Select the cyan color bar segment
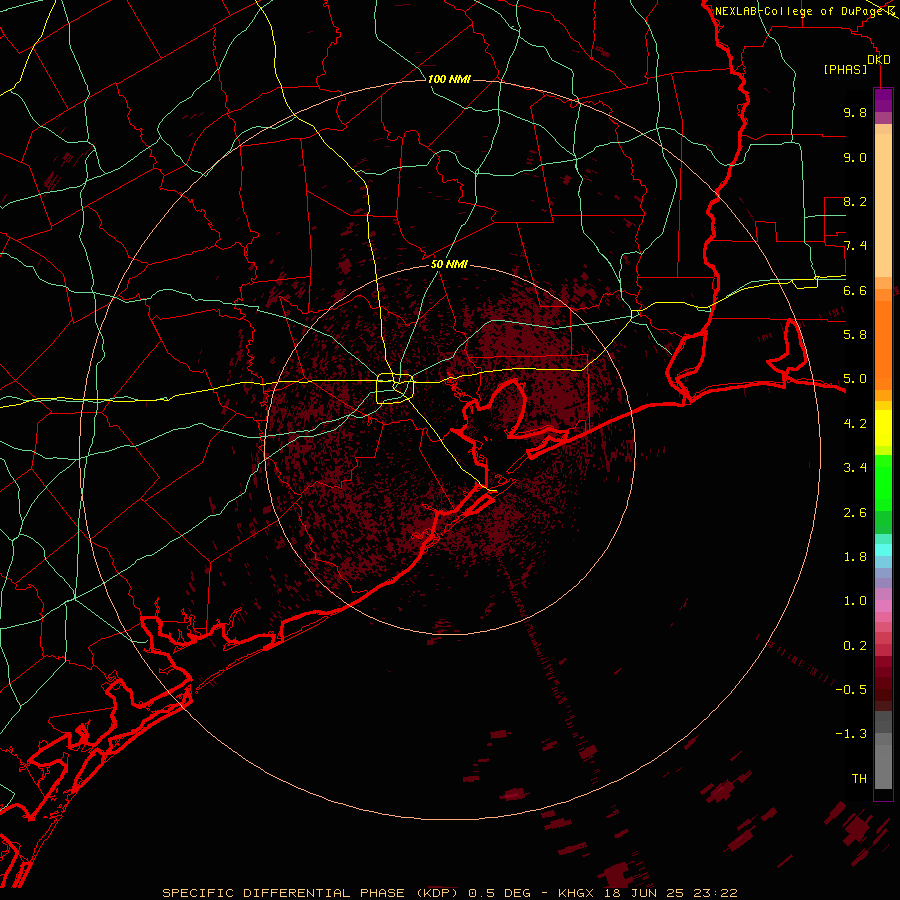 (x=883, y=550)
